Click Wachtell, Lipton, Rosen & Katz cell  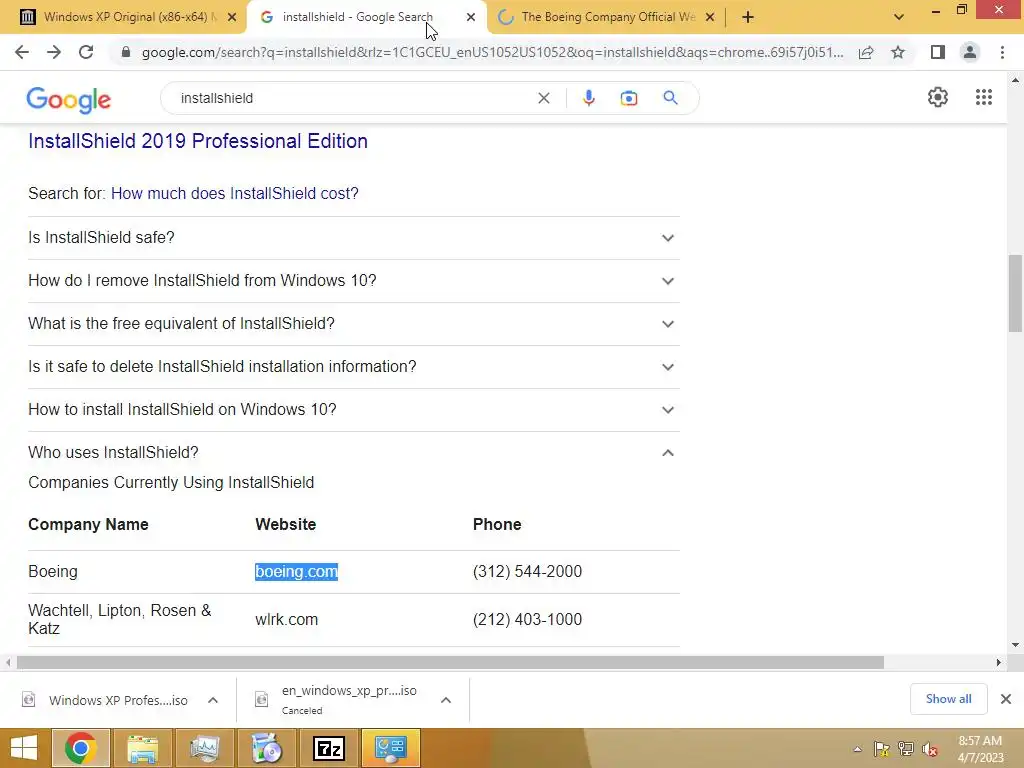[120, 619]
